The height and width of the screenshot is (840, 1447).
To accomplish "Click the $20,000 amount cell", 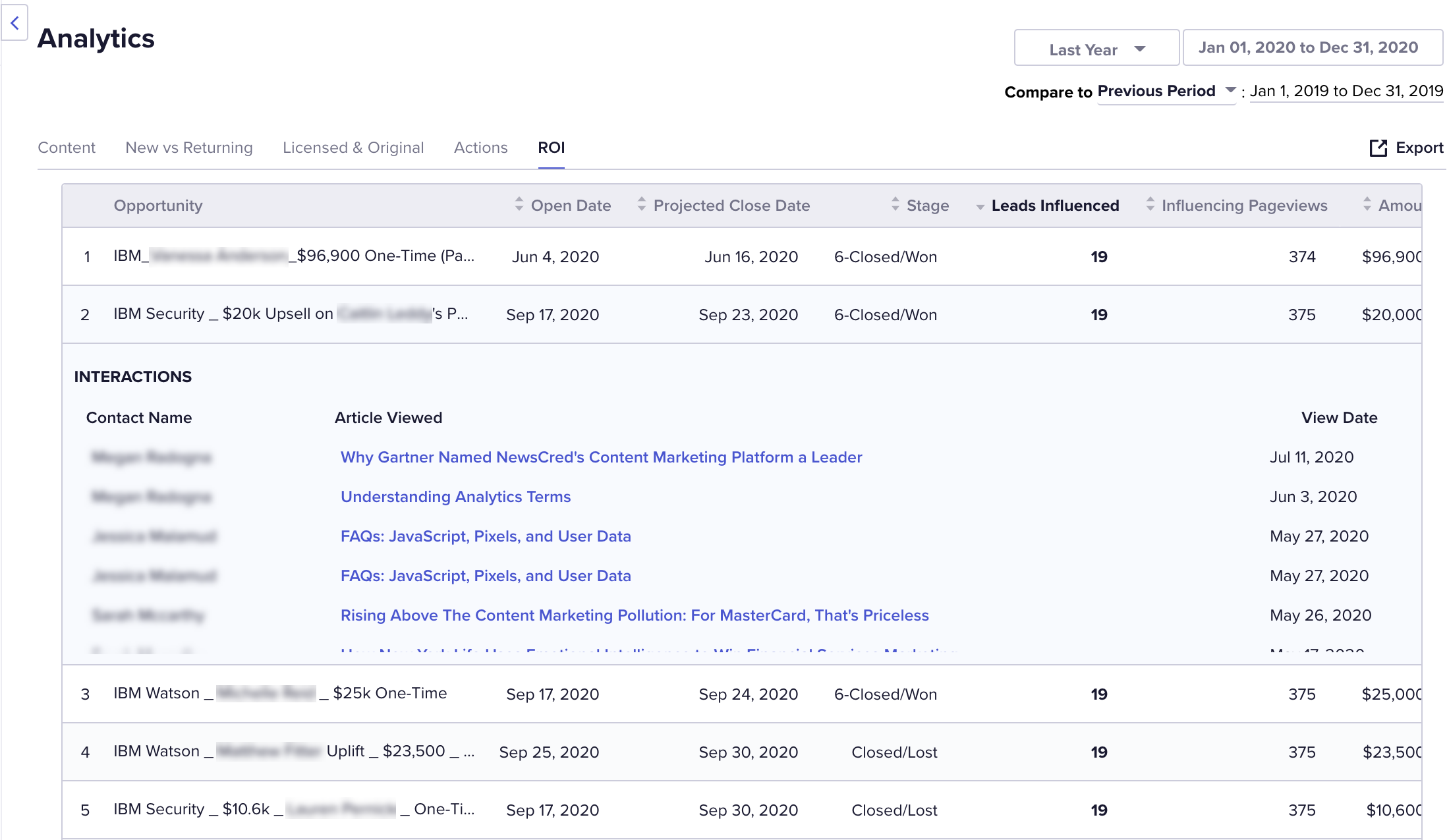I will point(1392,315).
